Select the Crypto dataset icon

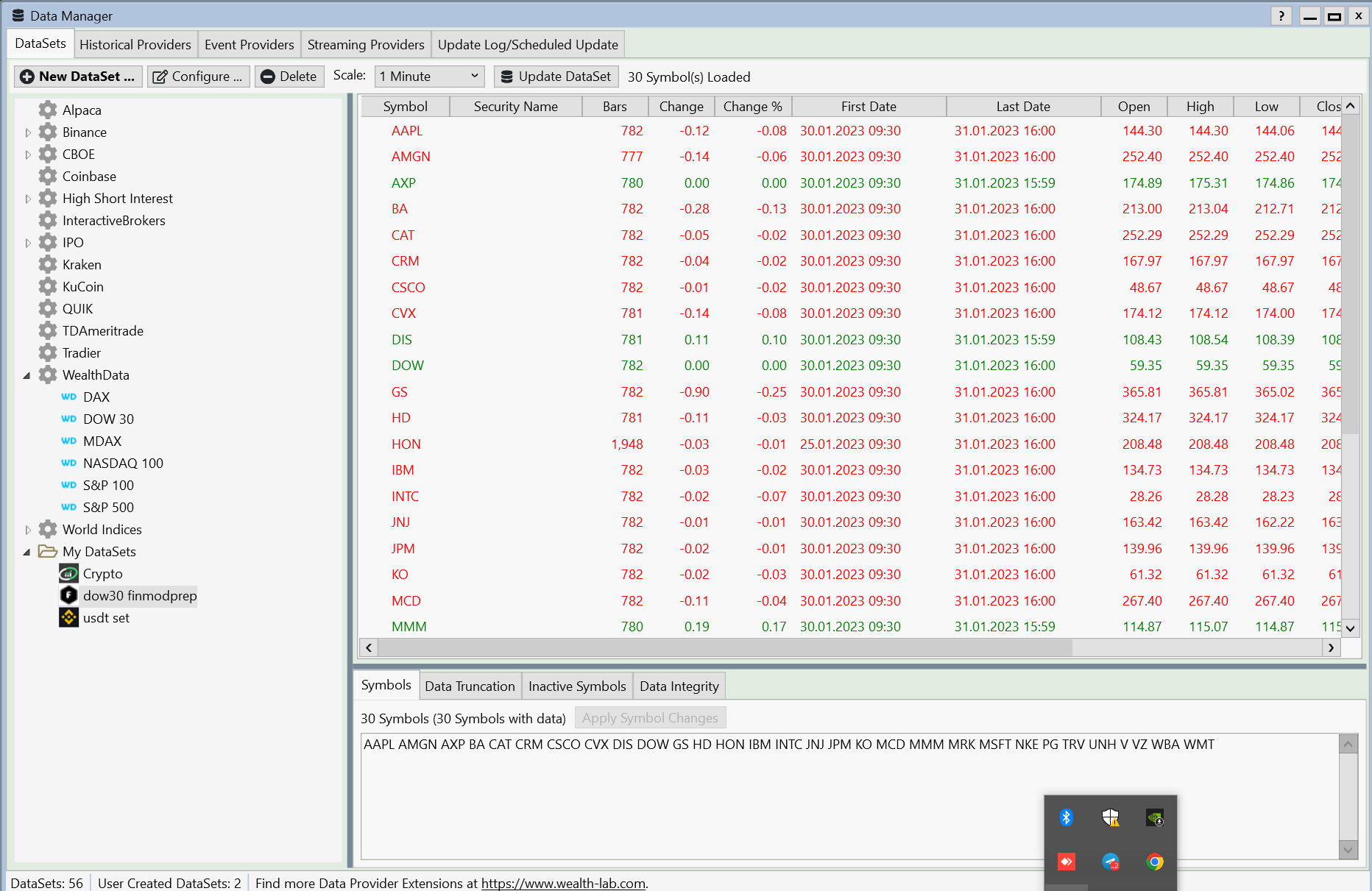point(68,573)
